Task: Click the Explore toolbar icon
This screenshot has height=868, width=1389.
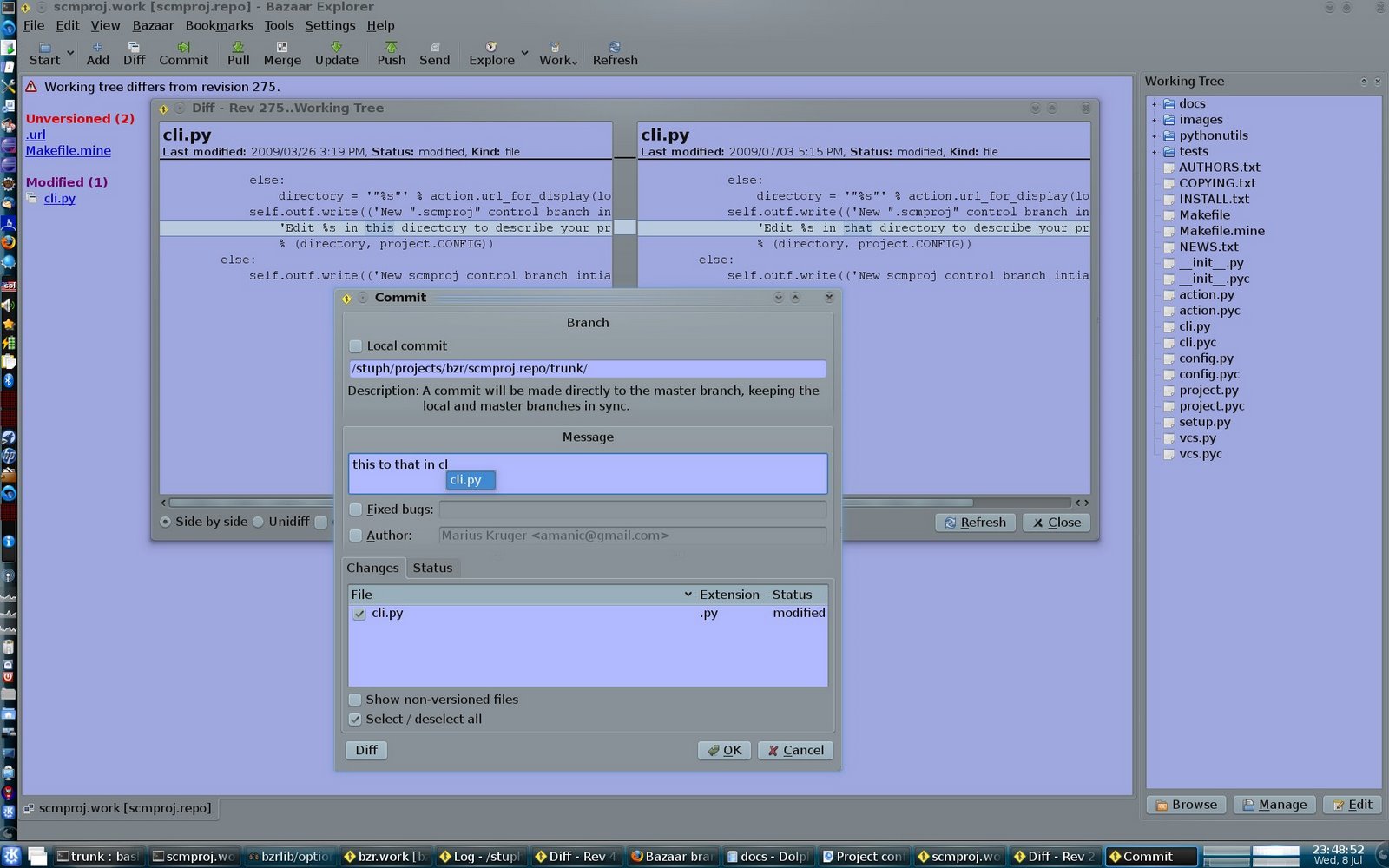Action: coord(491,53)
